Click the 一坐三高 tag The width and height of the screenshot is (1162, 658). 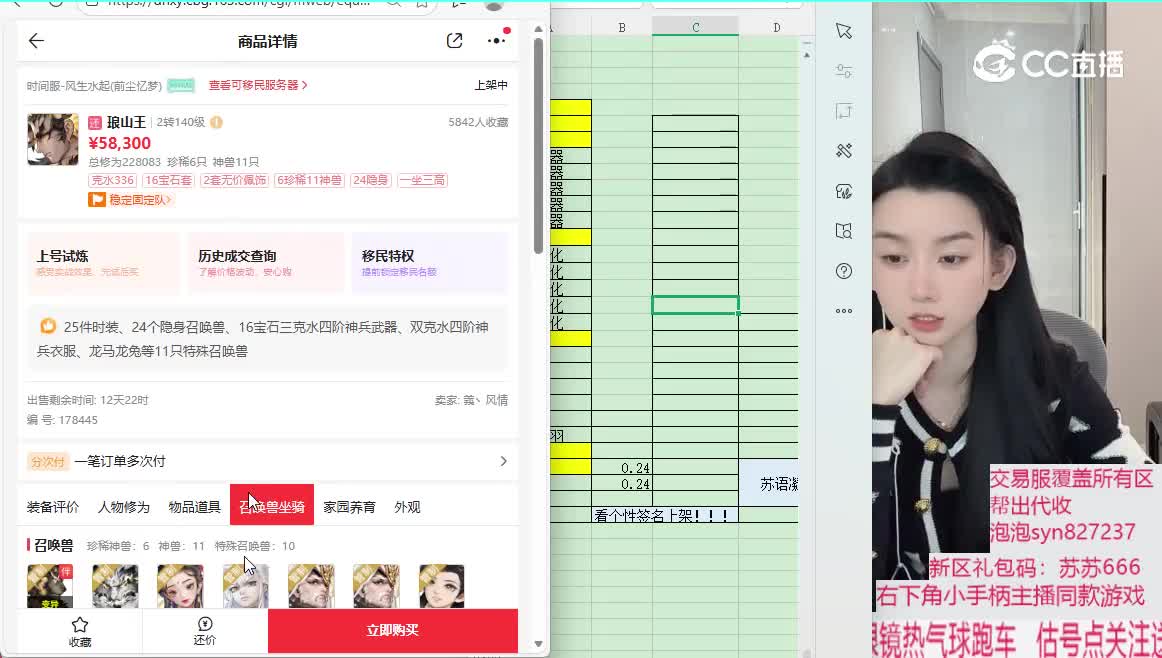[422, 180]
